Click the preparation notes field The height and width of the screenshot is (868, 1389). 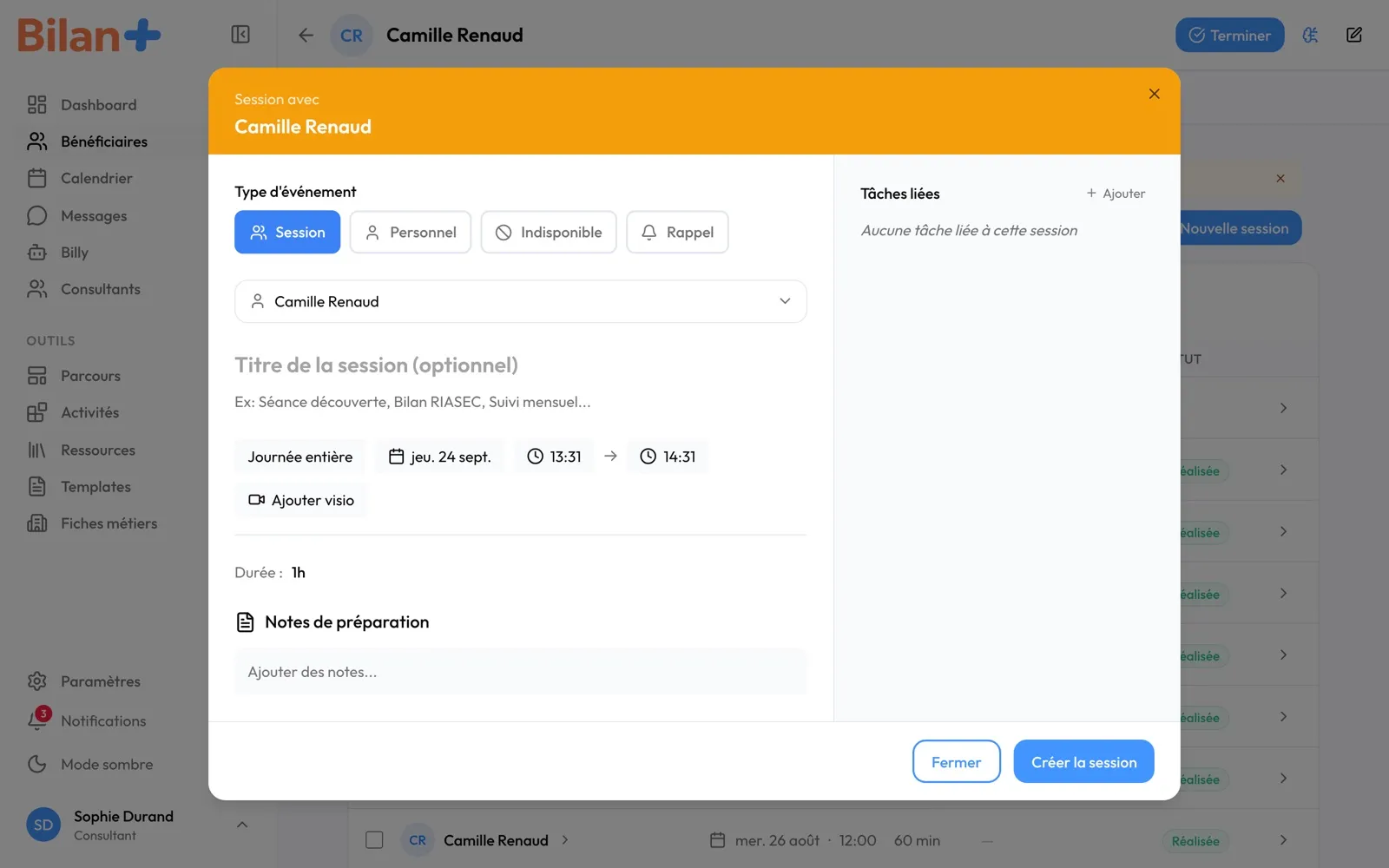(x=521, y=672)
